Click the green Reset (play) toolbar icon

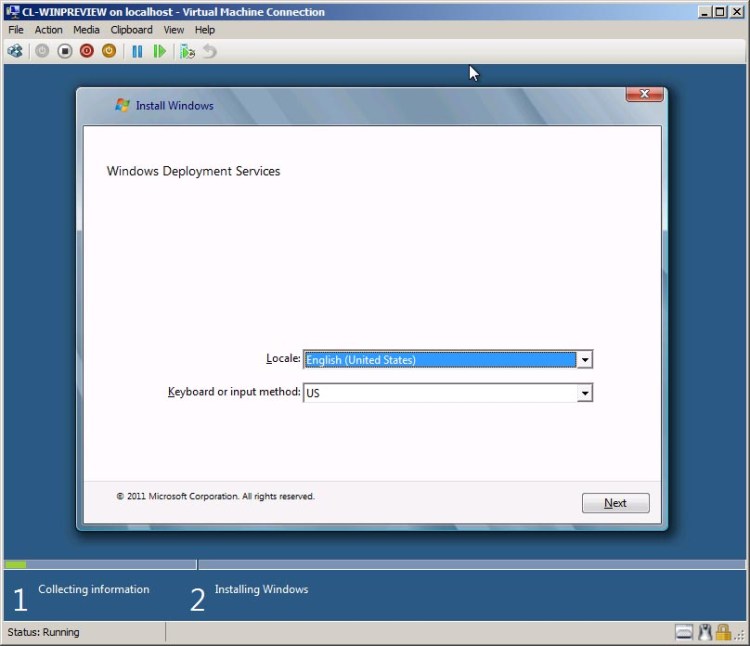click(x=159, y=51)
